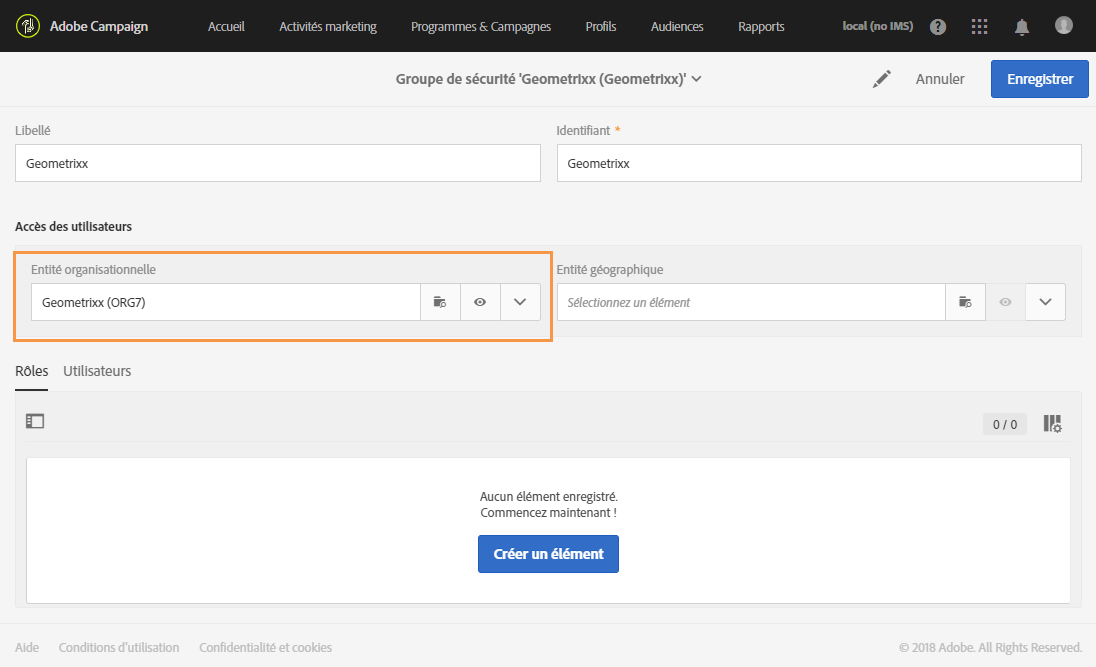Toggle the list side panel icon
Screen dimensions: 1096x667
[35, 421]
